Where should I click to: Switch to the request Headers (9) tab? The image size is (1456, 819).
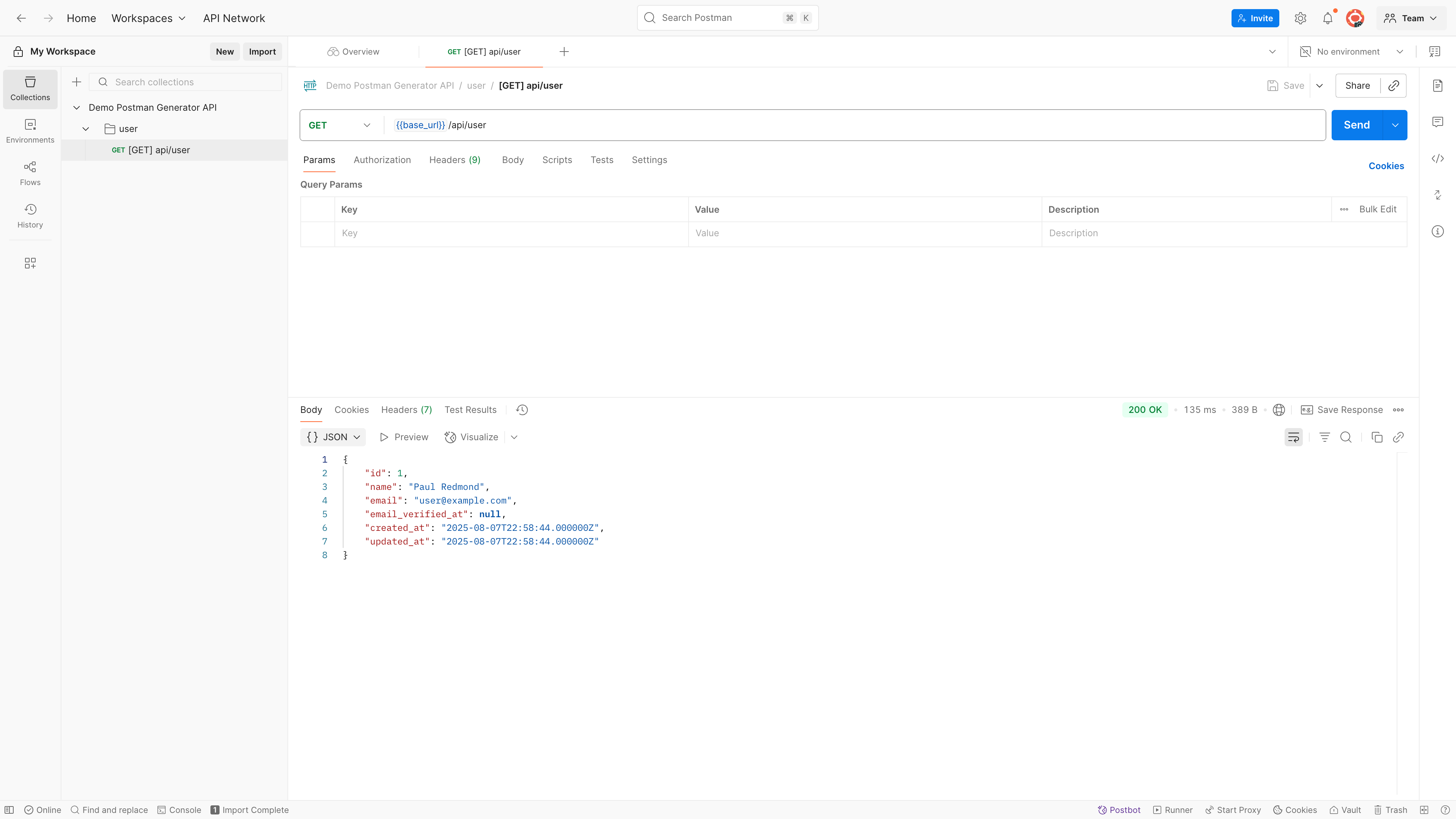pos(455,160)
